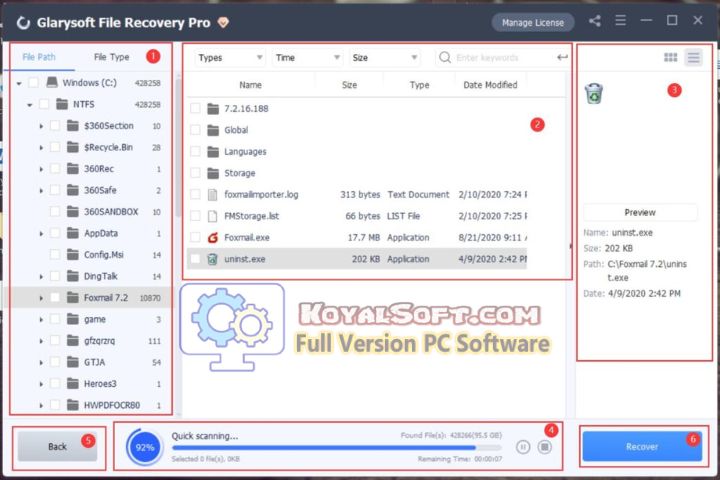The width and height of the screenshot is (720, 480).
Task: Switch to list view
Action: (x=693, y=57)
